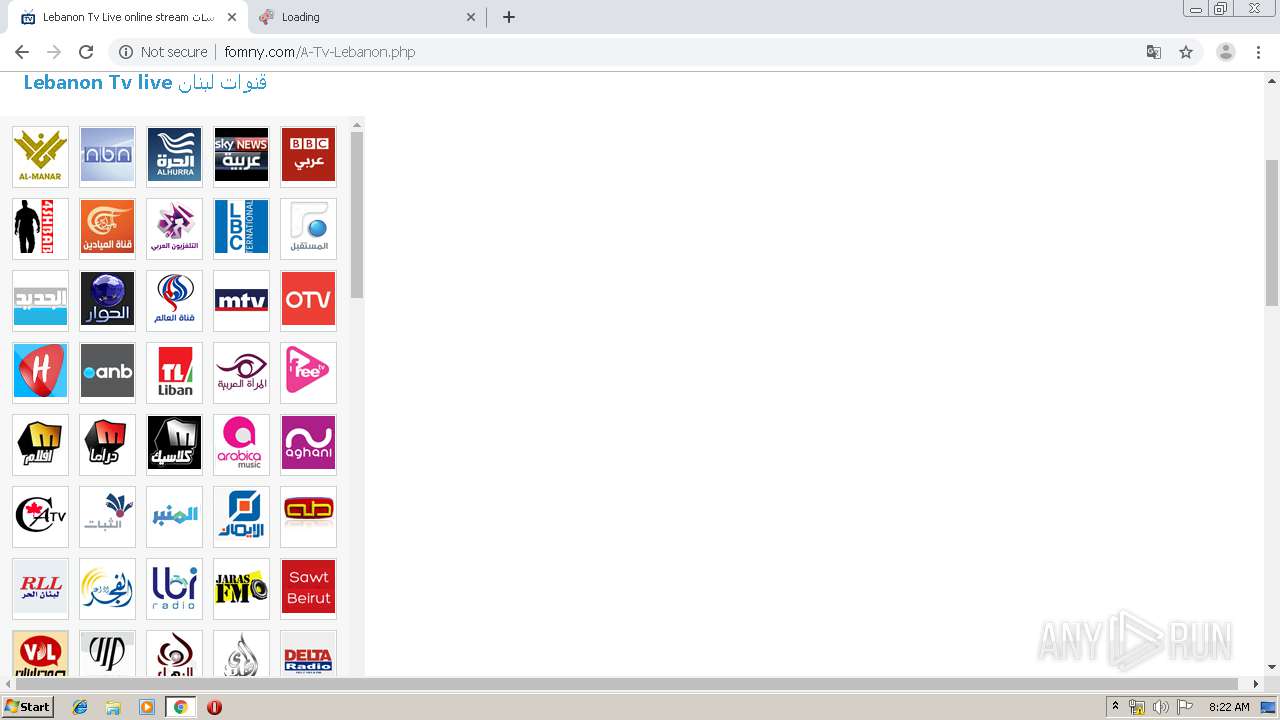Open the Sawt Beirut radio logo

click(x=309, y=588)
